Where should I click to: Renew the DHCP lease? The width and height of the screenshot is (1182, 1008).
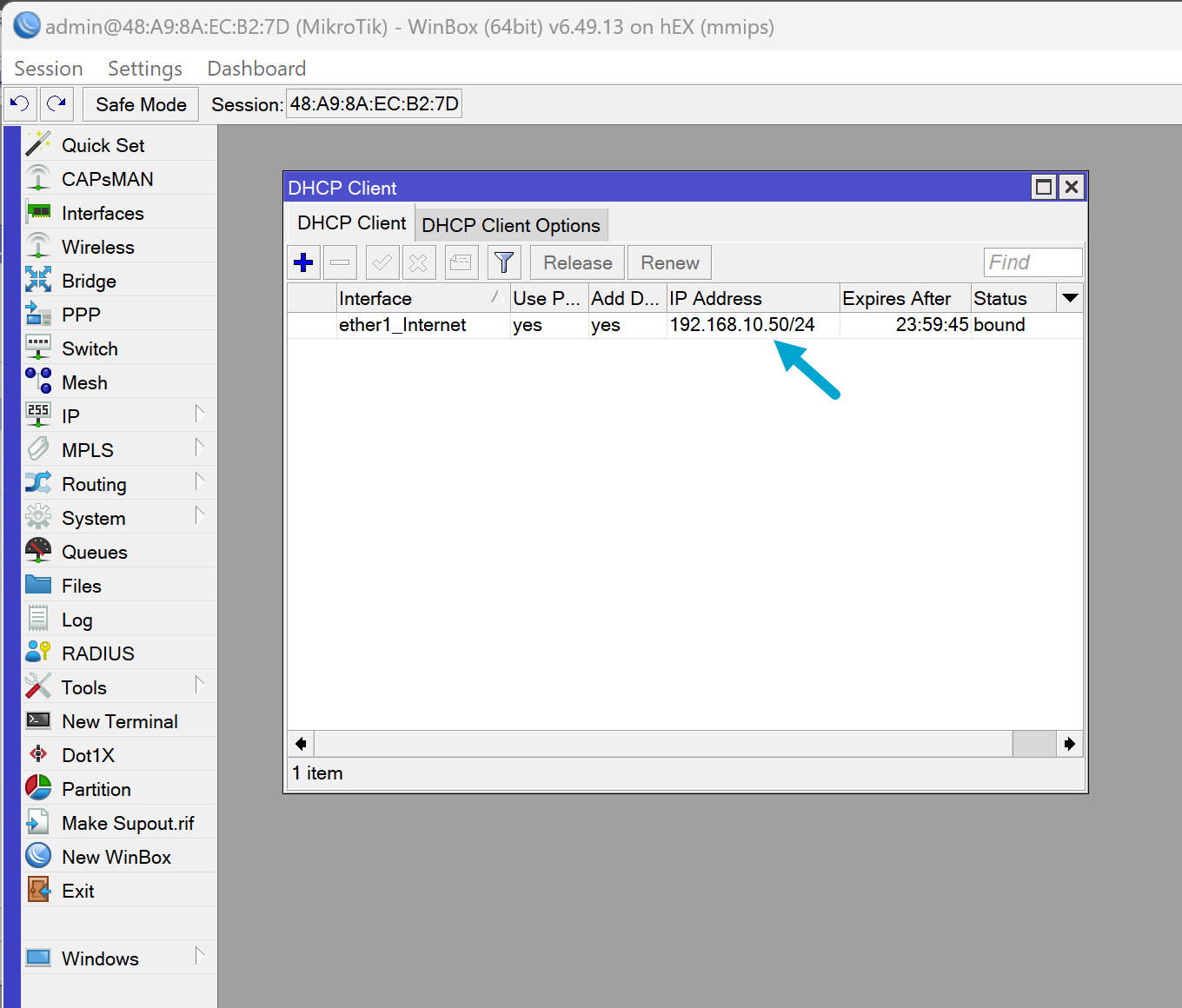(x=668, y=262)
